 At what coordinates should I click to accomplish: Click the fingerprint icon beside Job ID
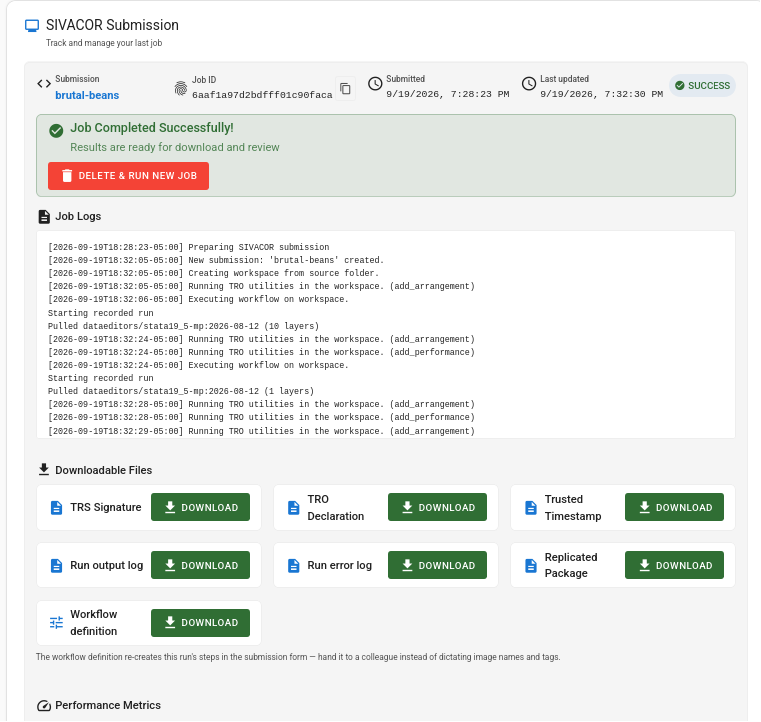(x=181, y=88)
